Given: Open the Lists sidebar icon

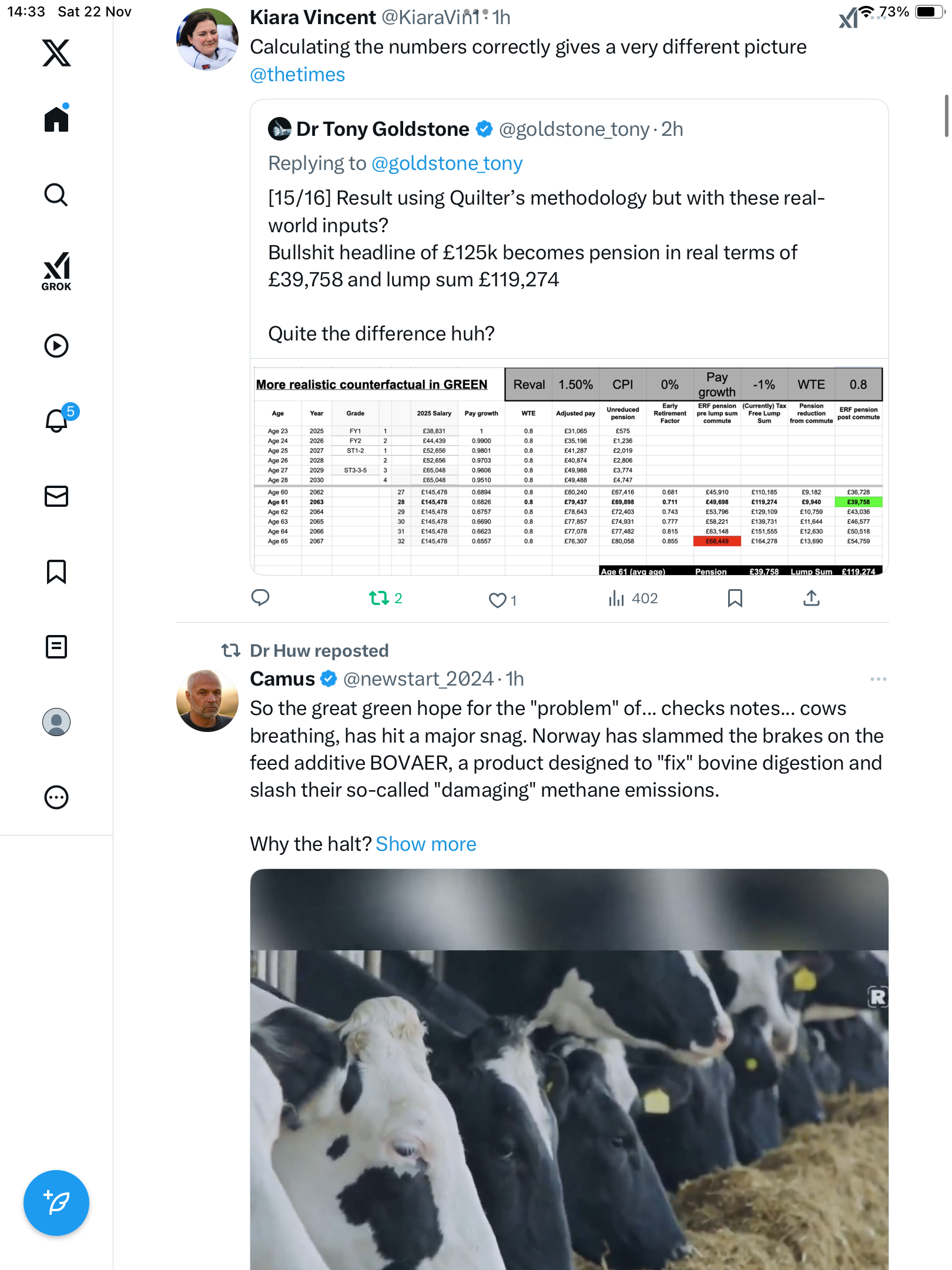Looking at the screenshot, I should [x=56, y=647].
